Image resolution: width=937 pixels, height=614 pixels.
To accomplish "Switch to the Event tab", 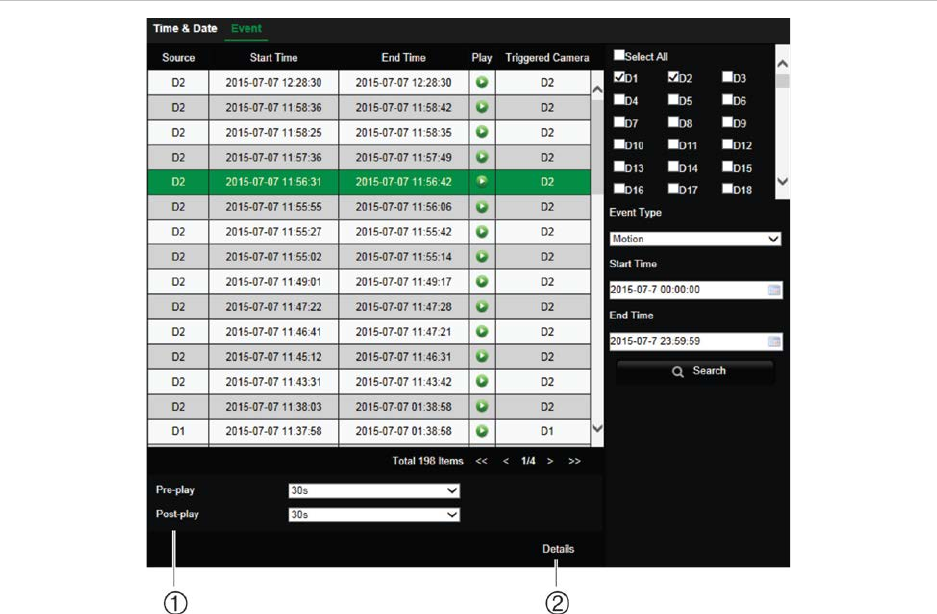I will click(x=246, y=28).
